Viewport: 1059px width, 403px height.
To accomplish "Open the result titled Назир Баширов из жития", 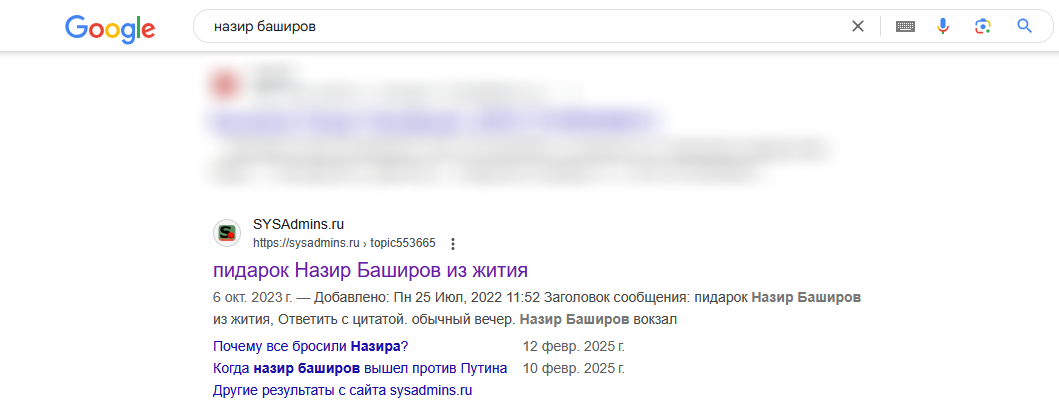I will tap(370, 271).
